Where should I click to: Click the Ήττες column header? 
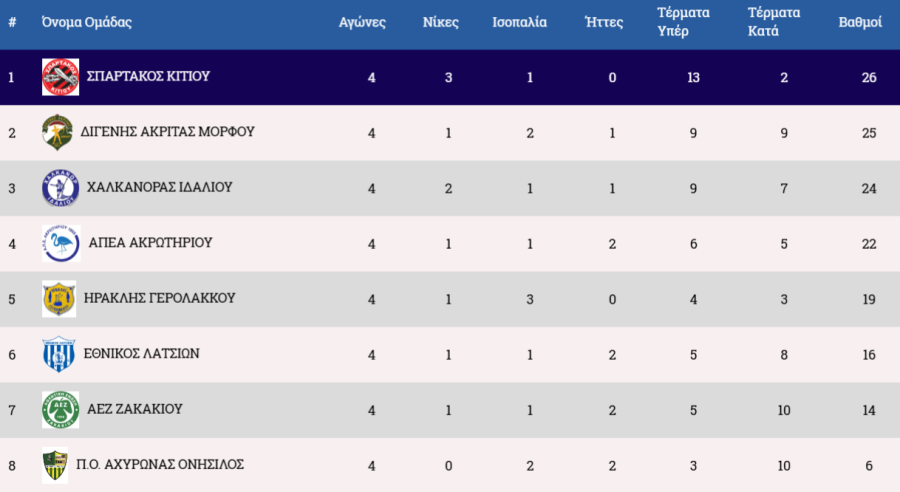(x=604, y=22)
